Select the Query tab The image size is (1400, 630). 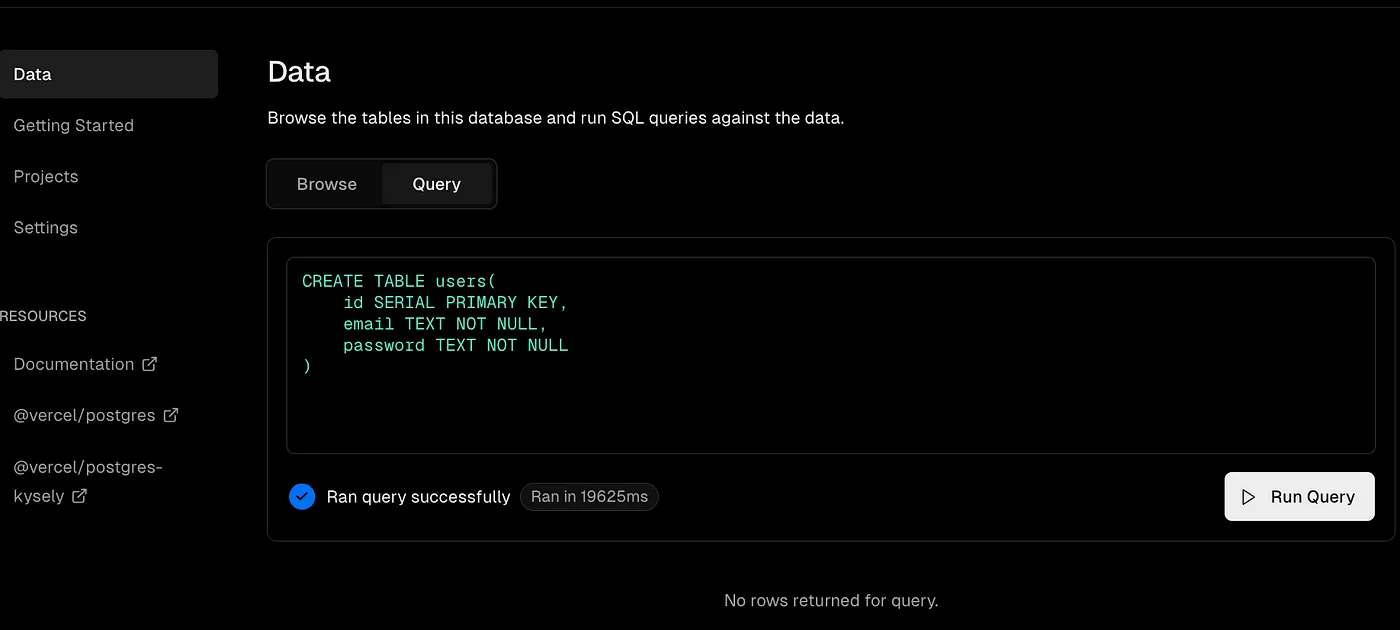[x=436, y=184]
